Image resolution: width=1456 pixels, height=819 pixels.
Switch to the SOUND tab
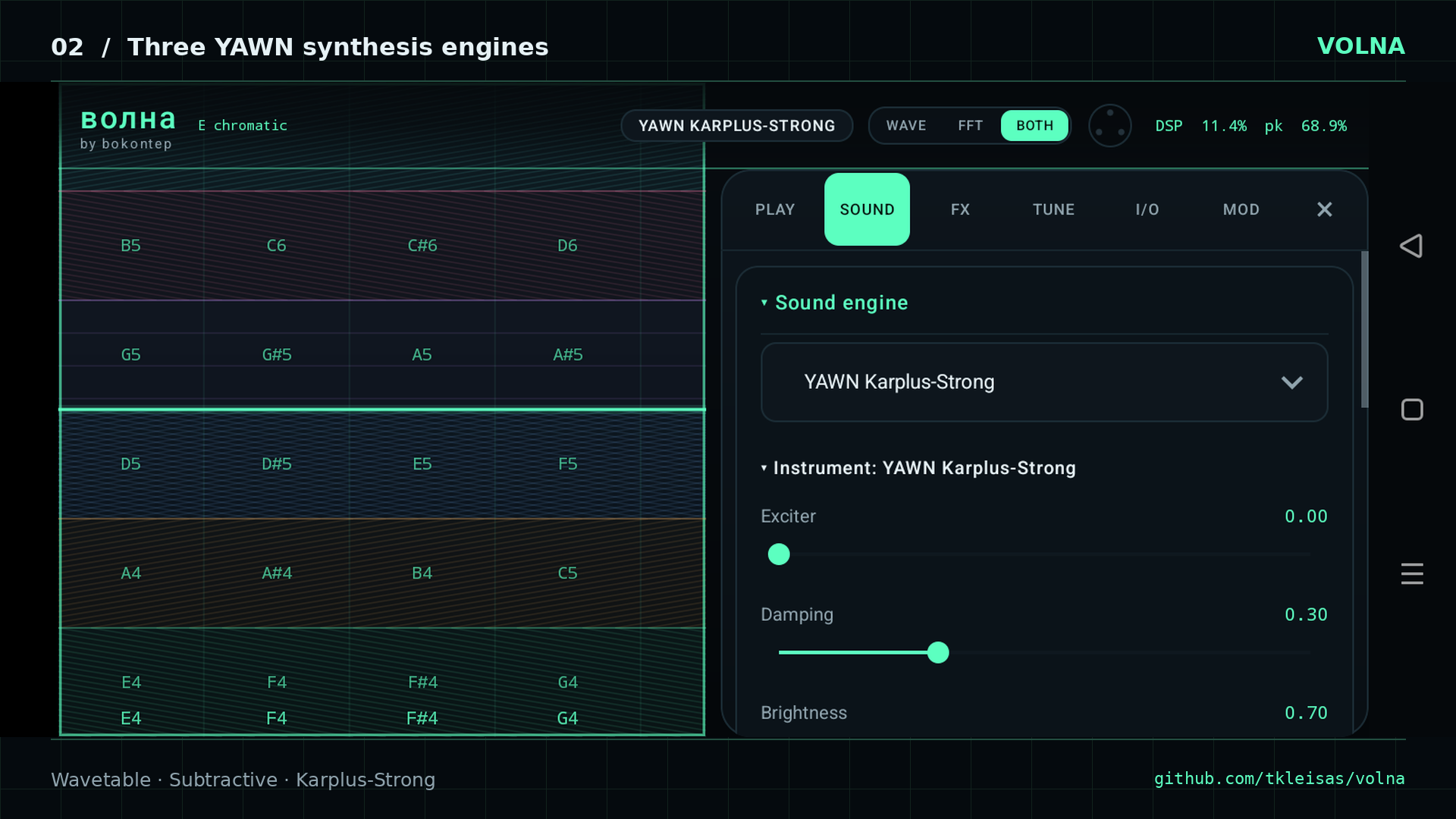point(867,209)
